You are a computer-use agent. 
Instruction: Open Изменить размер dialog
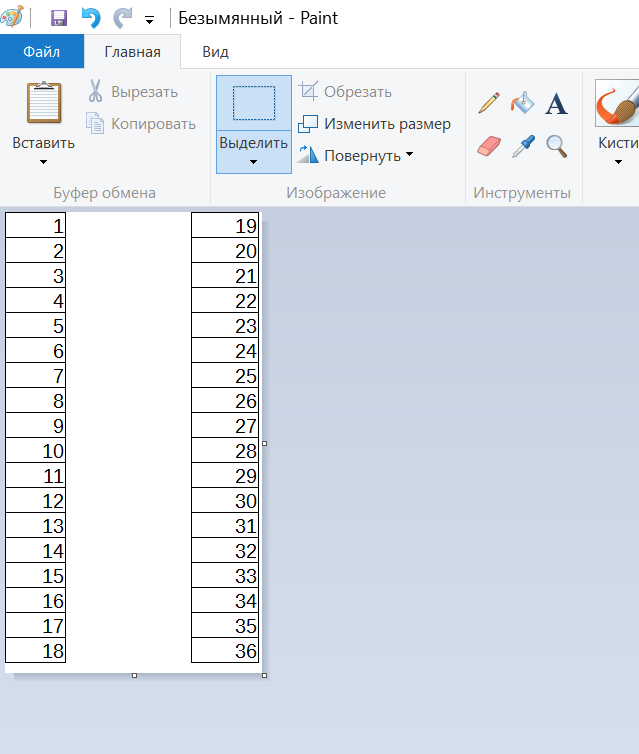(374, 124)
